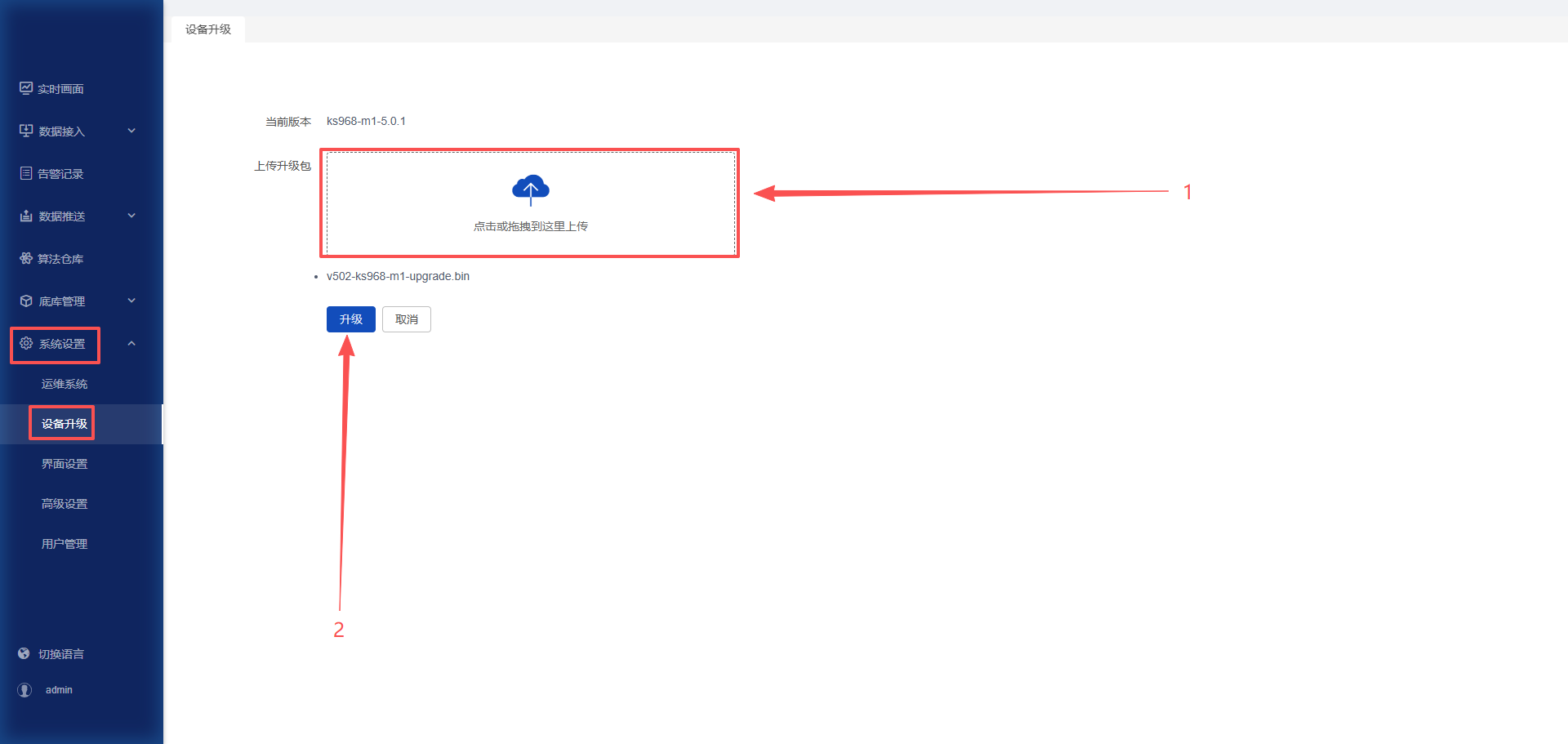Viewport: 1568px width, 744px height.
Task: Click the 底库管理 cube icon
Action: [x=26, y=301]
